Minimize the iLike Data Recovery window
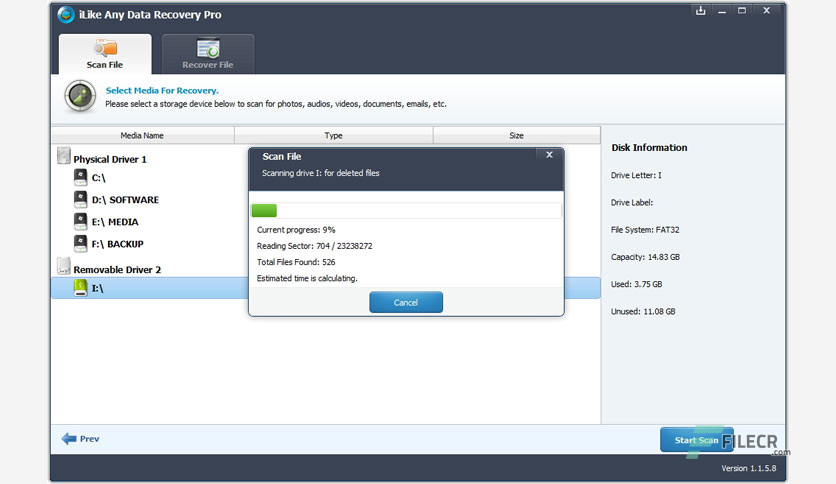836x484 pixels. [722, 11]
